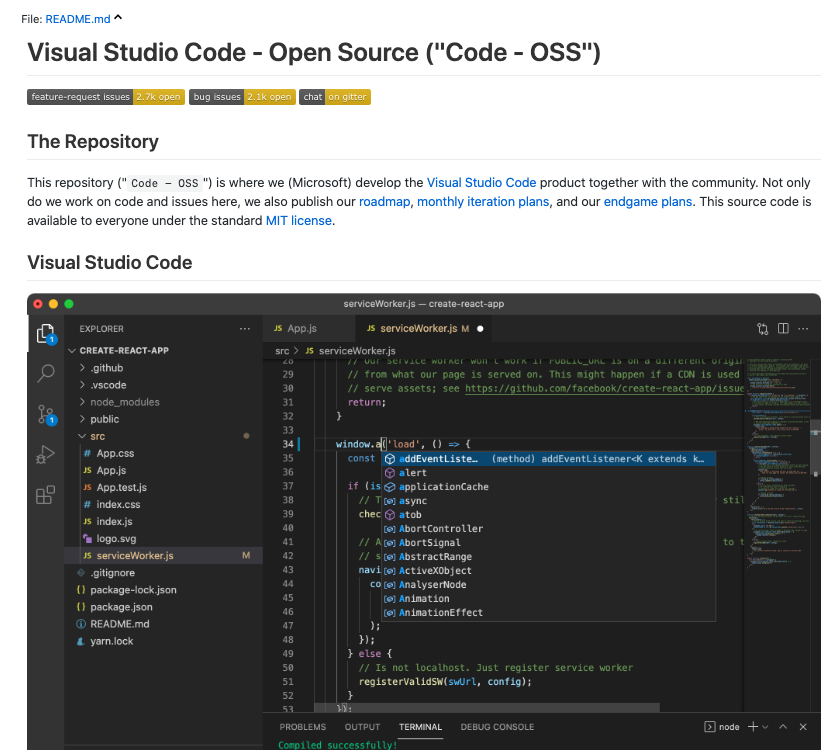Click the plus icon to add terminal

[x=753, y=727]
